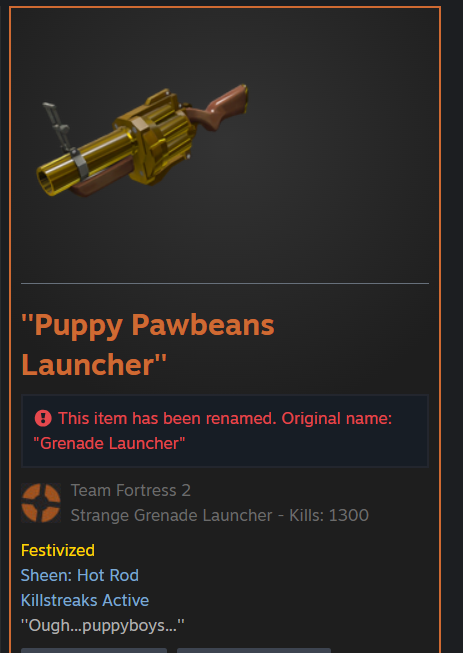Click the "Ough...puppyboys..." item description
This screenshot has width=463, height=653.
click(103, 625)
